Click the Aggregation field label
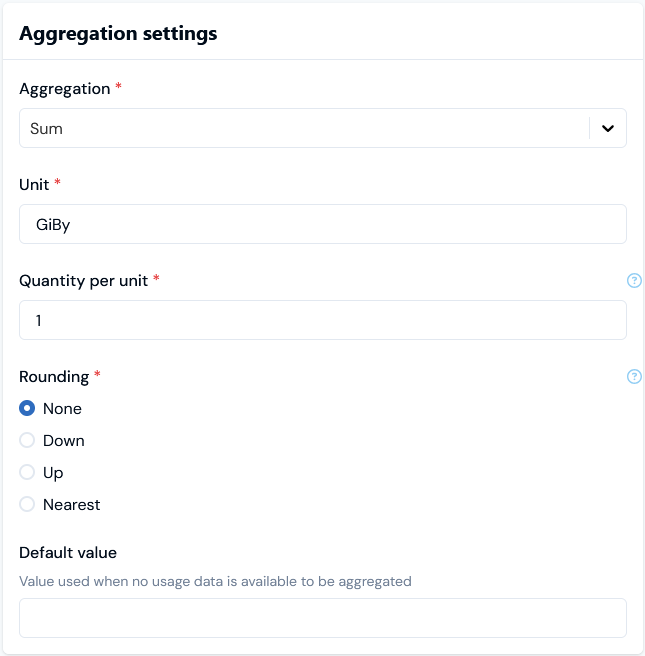Image resolution: width=645 pixels, height=656 pixels. (x=65, y=89)
